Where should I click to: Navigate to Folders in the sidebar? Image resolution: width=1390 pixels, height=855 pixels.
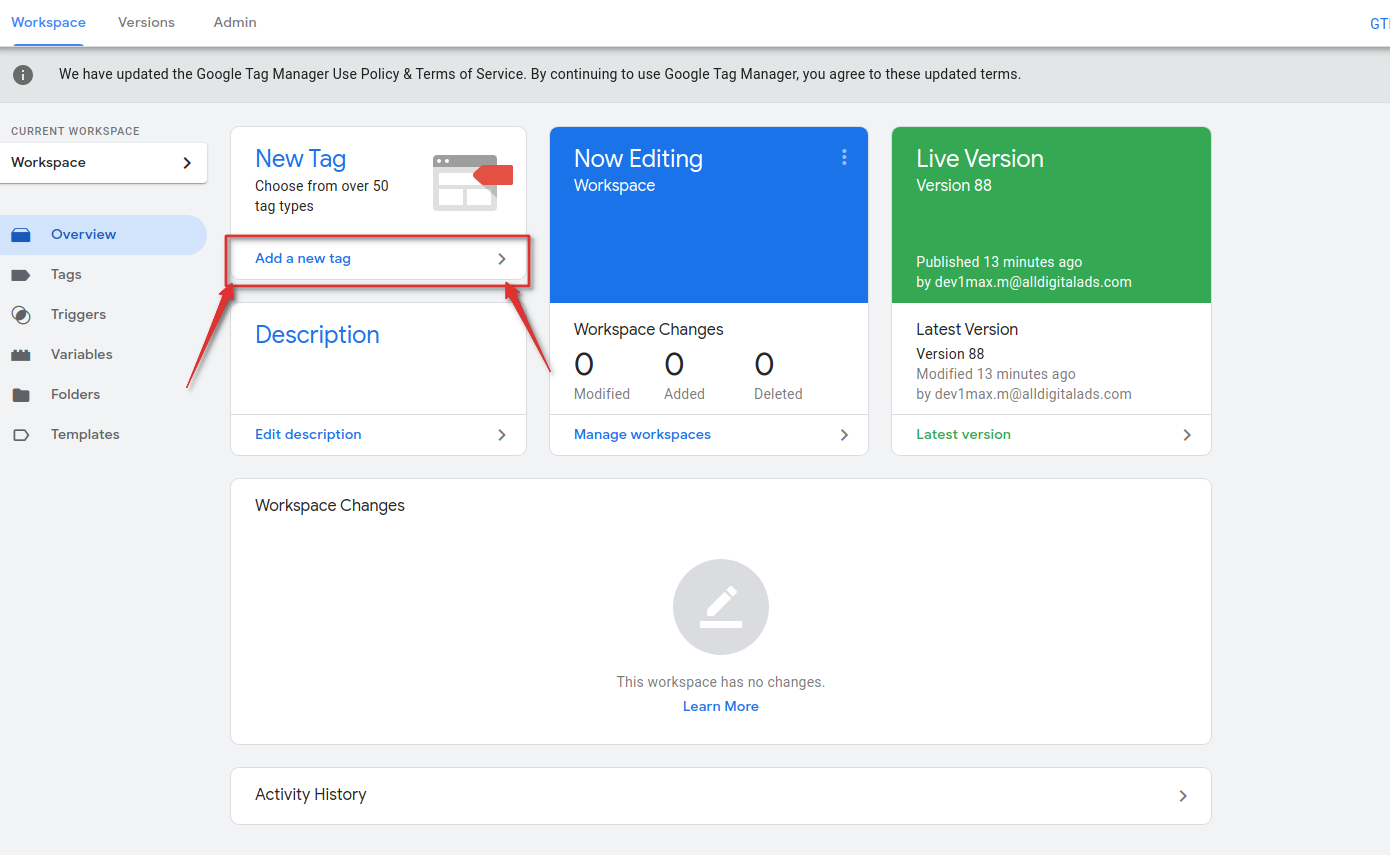click(103, 395)
